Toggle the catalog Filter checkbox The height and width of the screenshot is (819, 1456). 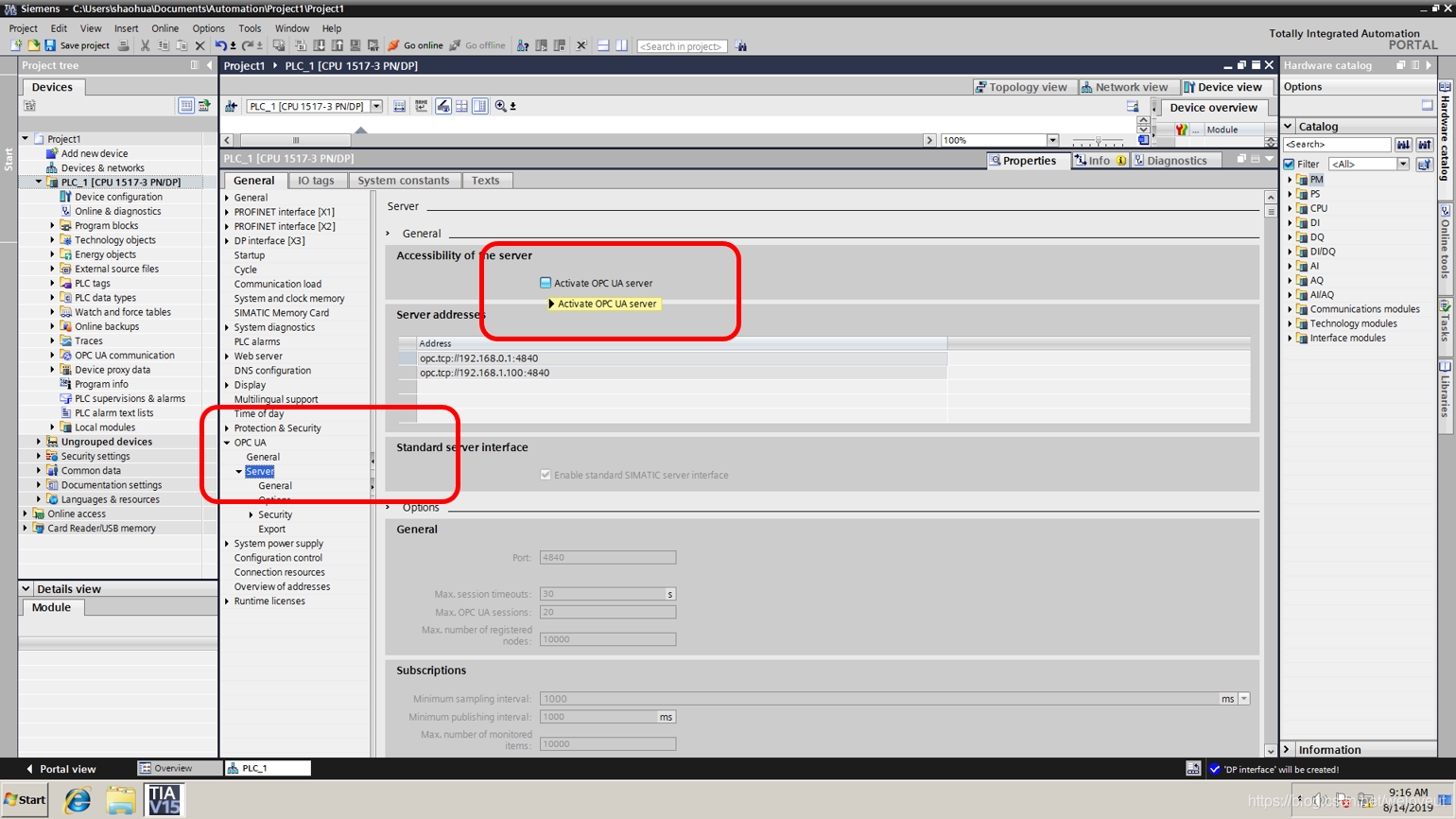pos(1290,164)
